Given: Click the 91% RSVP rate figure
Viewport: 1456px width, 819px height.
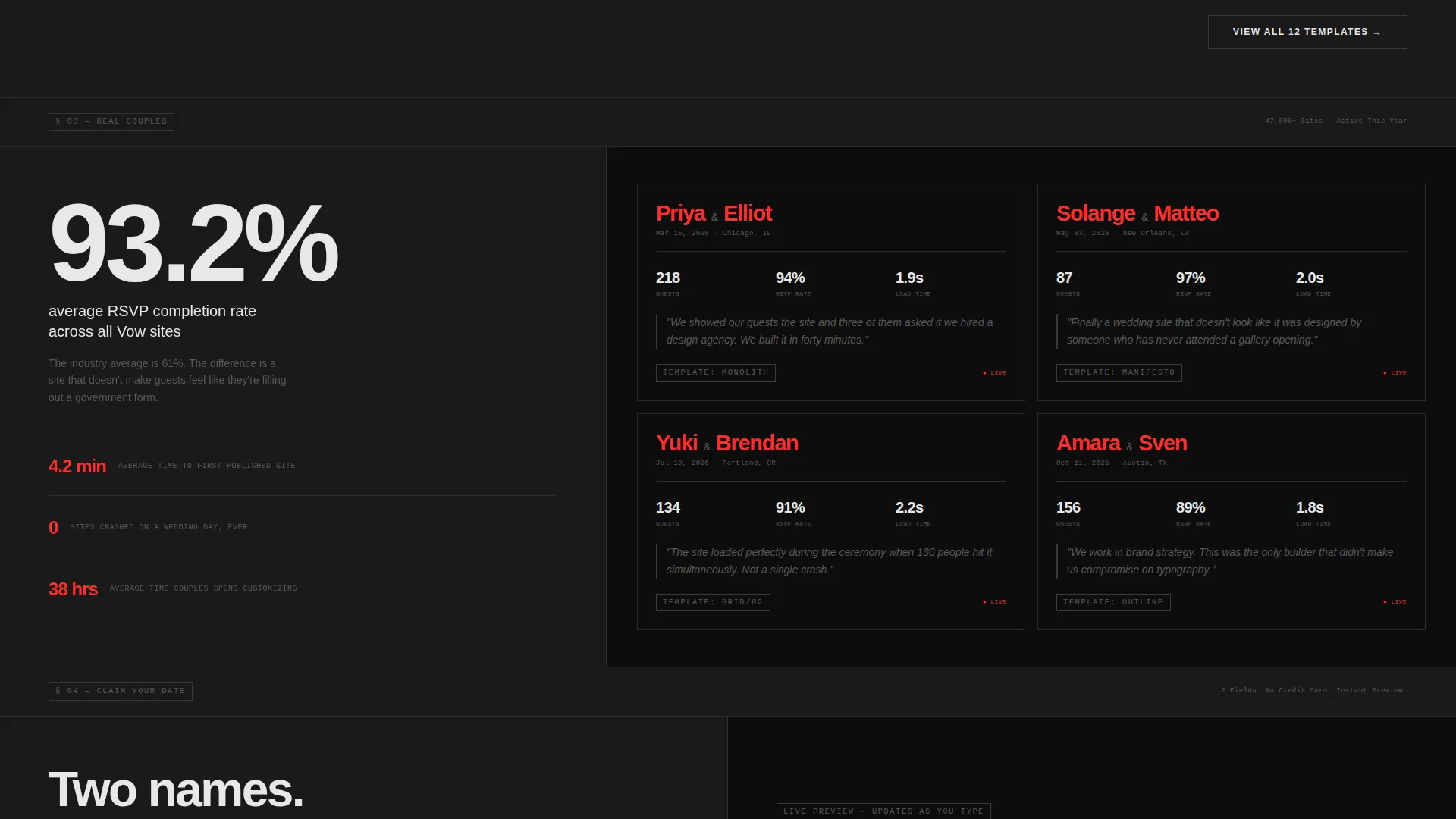Looking at the screenshot, I should [x=789, y=507].
